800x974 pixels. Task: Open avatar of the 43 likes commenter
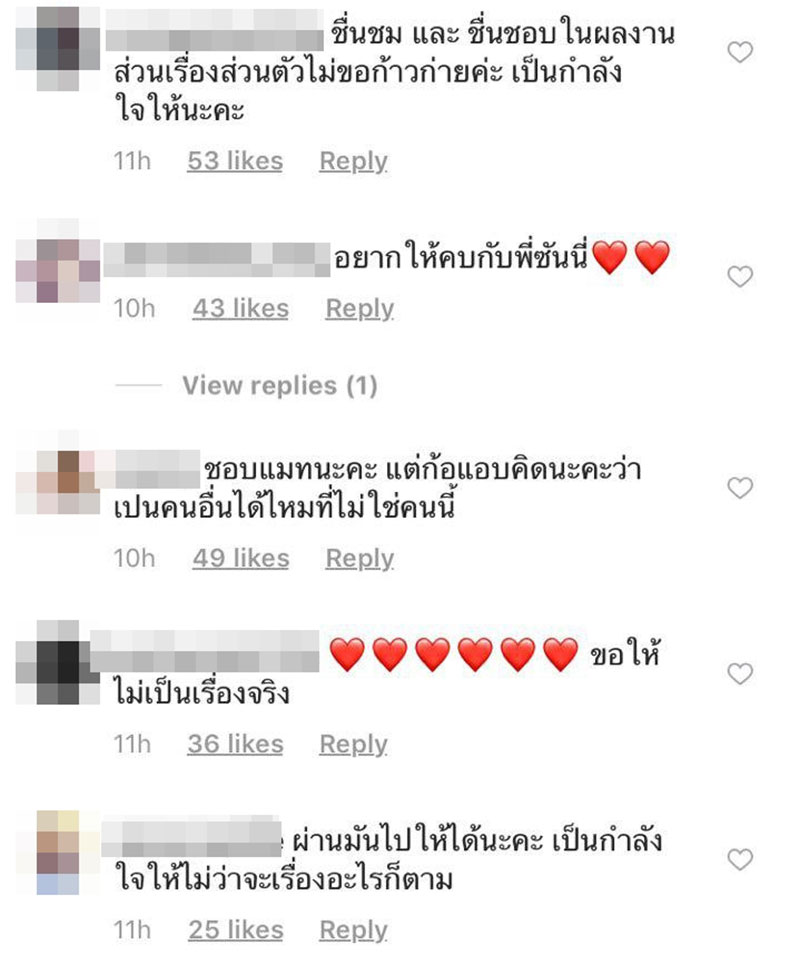pyautogui.click(x=58, y=260)
